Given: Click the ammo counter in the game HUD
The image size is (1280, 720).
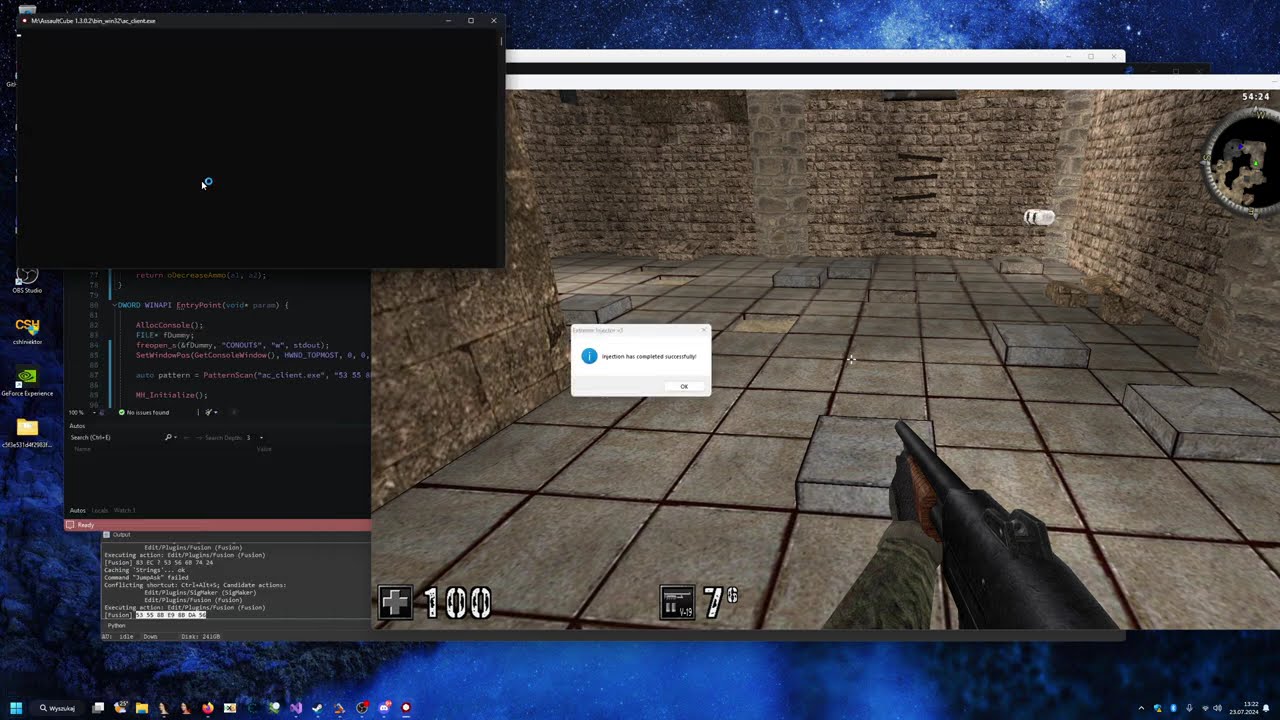Looking at the screenshot, I should 722,601.
